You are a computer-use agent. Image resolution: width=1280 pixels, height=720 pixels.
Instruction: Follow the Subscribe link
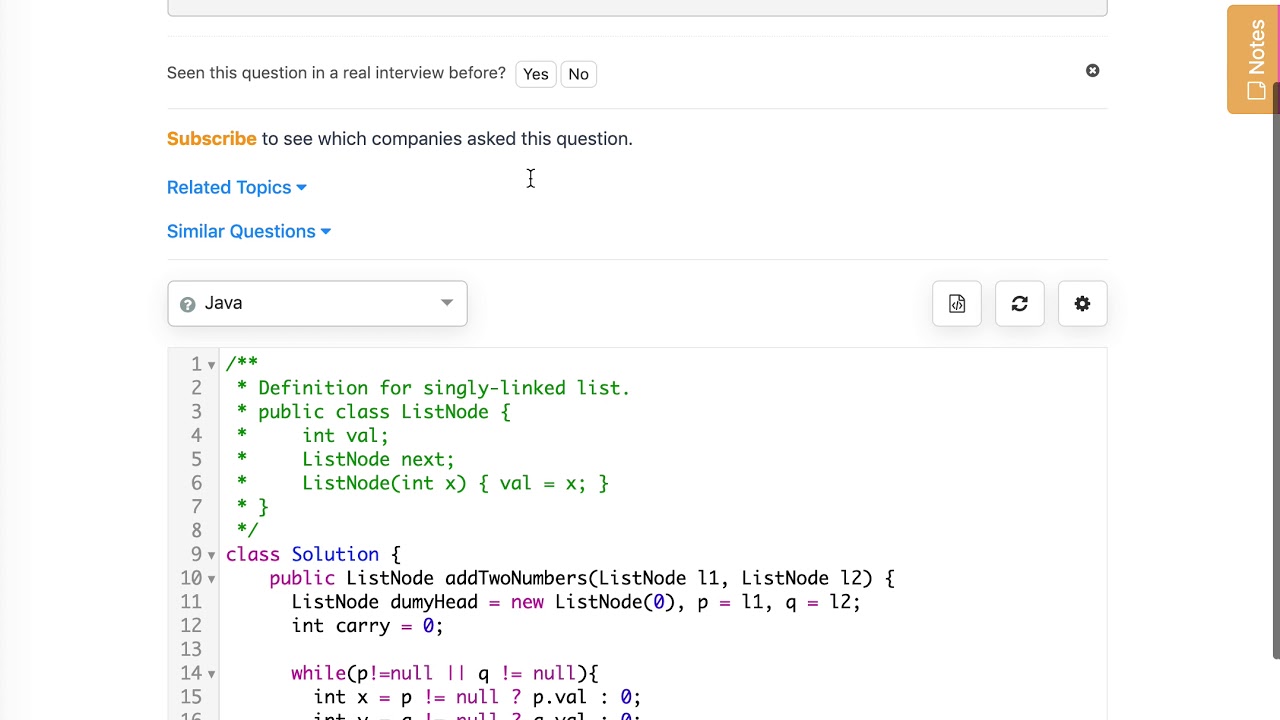tap(211, 139)
